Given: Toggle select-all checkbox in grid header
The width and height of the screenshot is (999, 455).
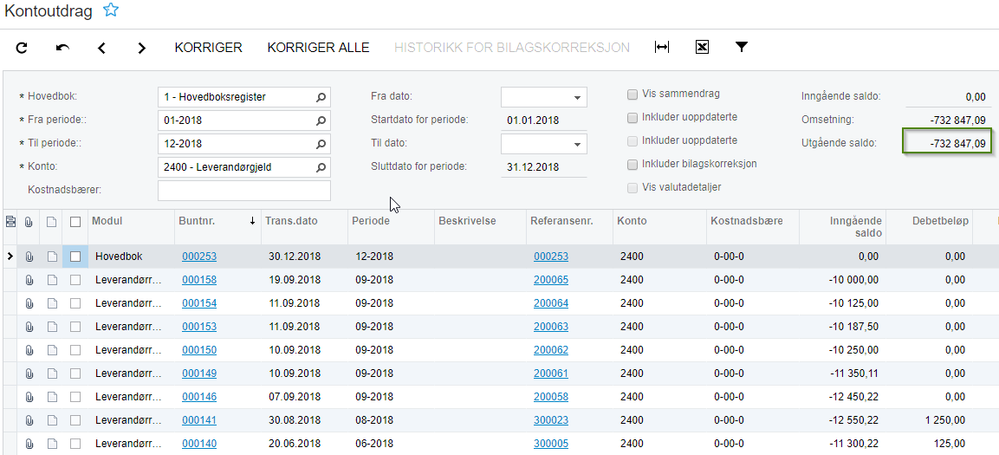Looking at the screenshot, I should pyautogui.click(x=75, y=222).
